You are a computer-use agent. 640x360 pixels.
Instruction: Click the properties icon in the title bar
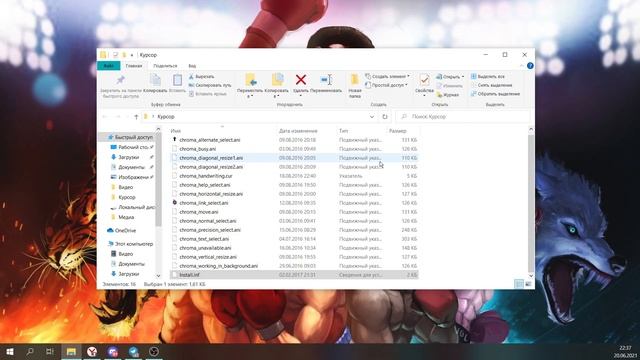click(x=116, y=55)
